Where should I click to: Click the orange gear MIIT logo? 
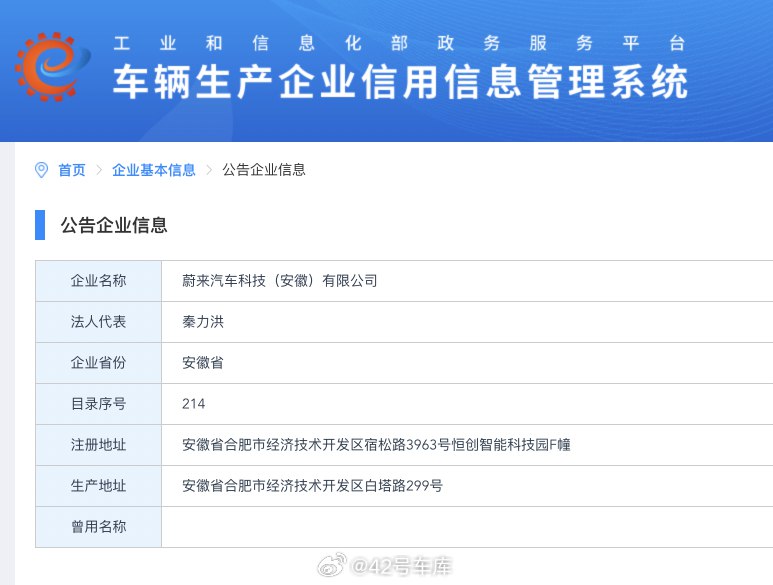(53, 67)
